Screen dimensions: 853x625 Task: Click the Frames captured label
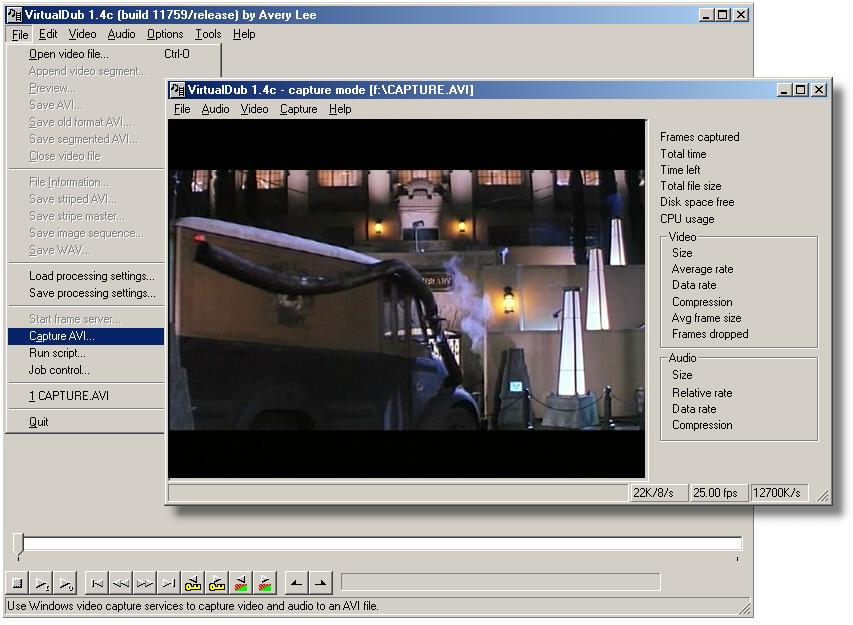click(700, 137)
